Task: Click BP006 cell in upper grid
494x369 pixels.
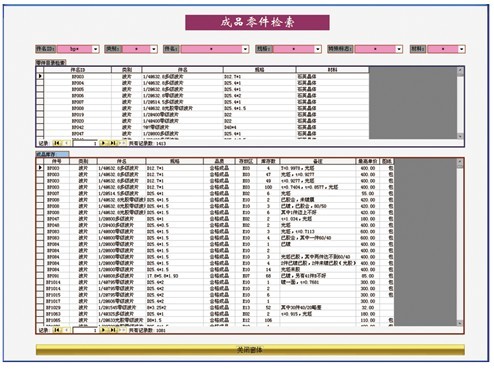Action: [78, 95]
